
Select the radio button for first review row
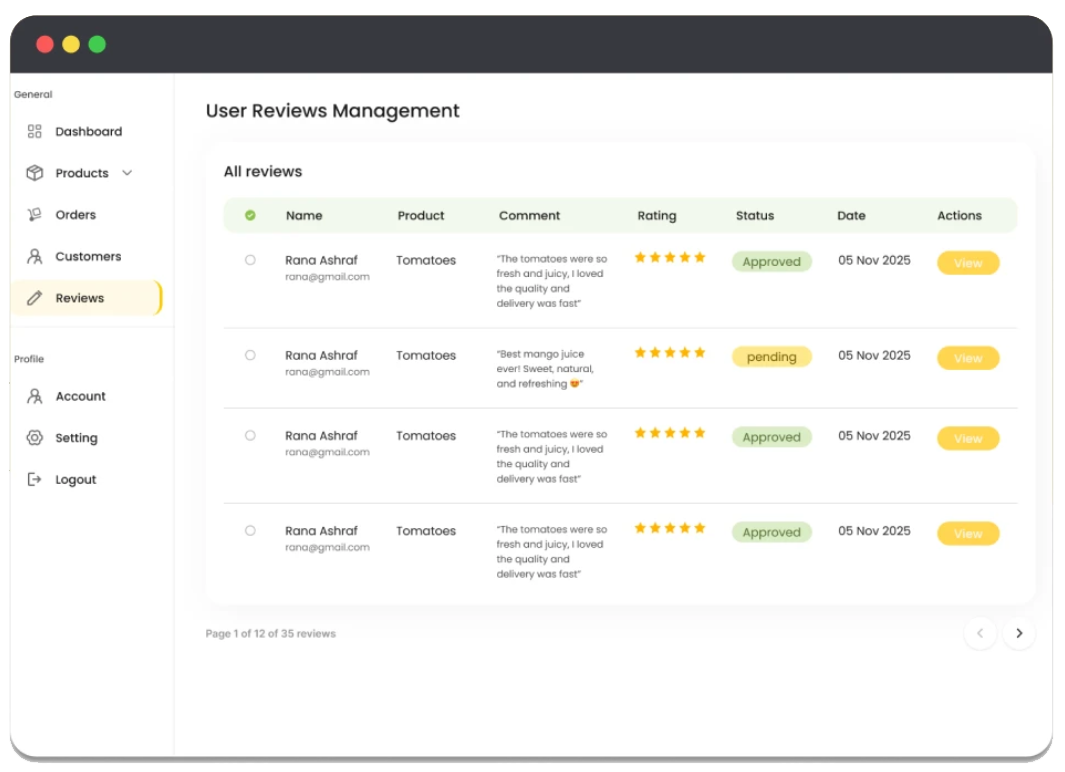pyautogui.click(x=250, y=260)
